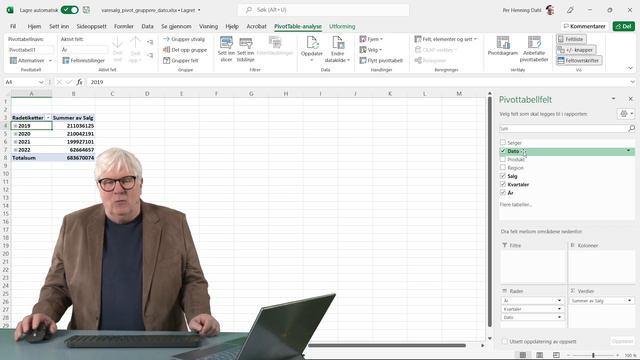Click Sett inn tidslinje icon
This screenshot has height=360, width=640.
(245, 42)
